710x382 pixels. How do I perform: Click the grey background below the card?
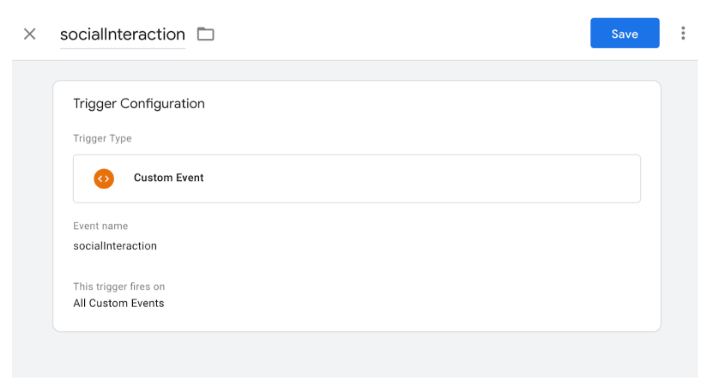tap(357, 355)
